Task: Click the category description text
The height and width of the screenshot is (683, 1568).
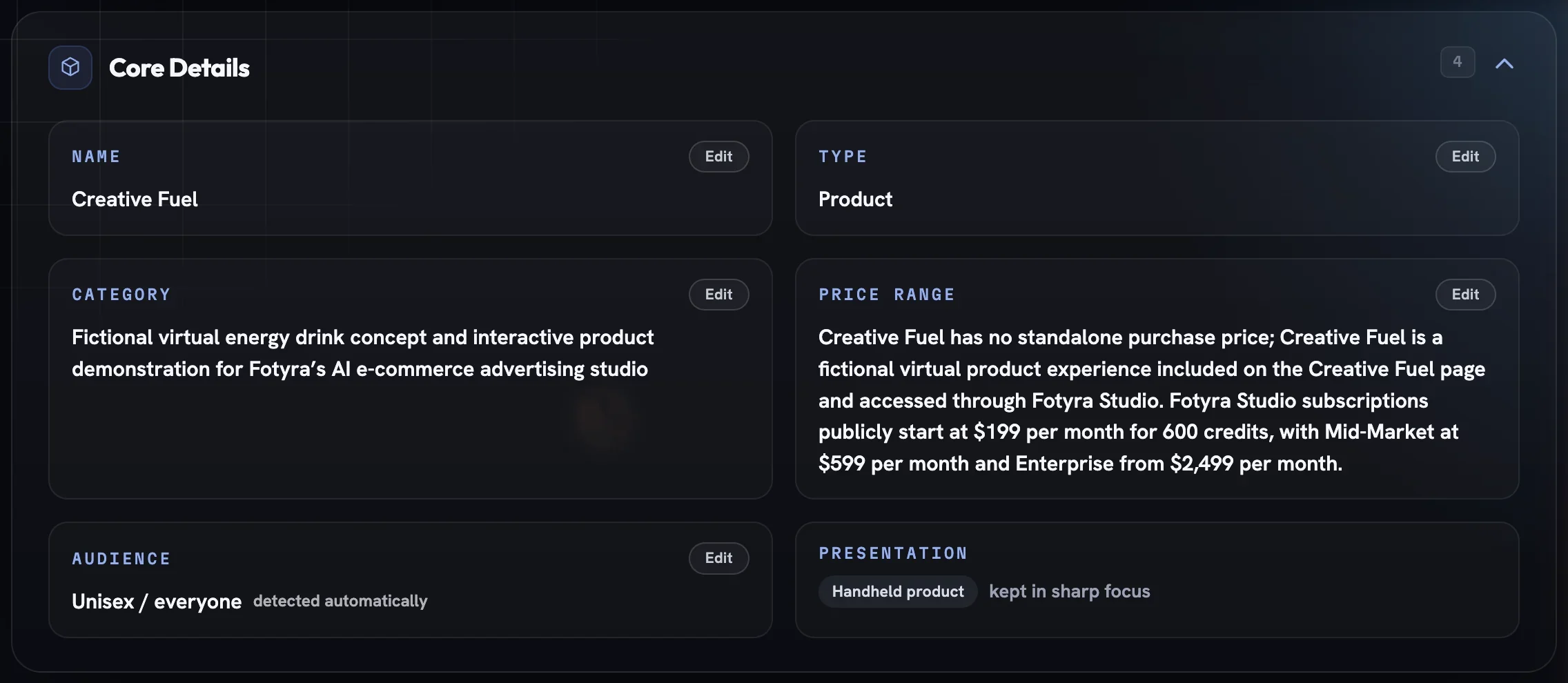Action: 363,353
